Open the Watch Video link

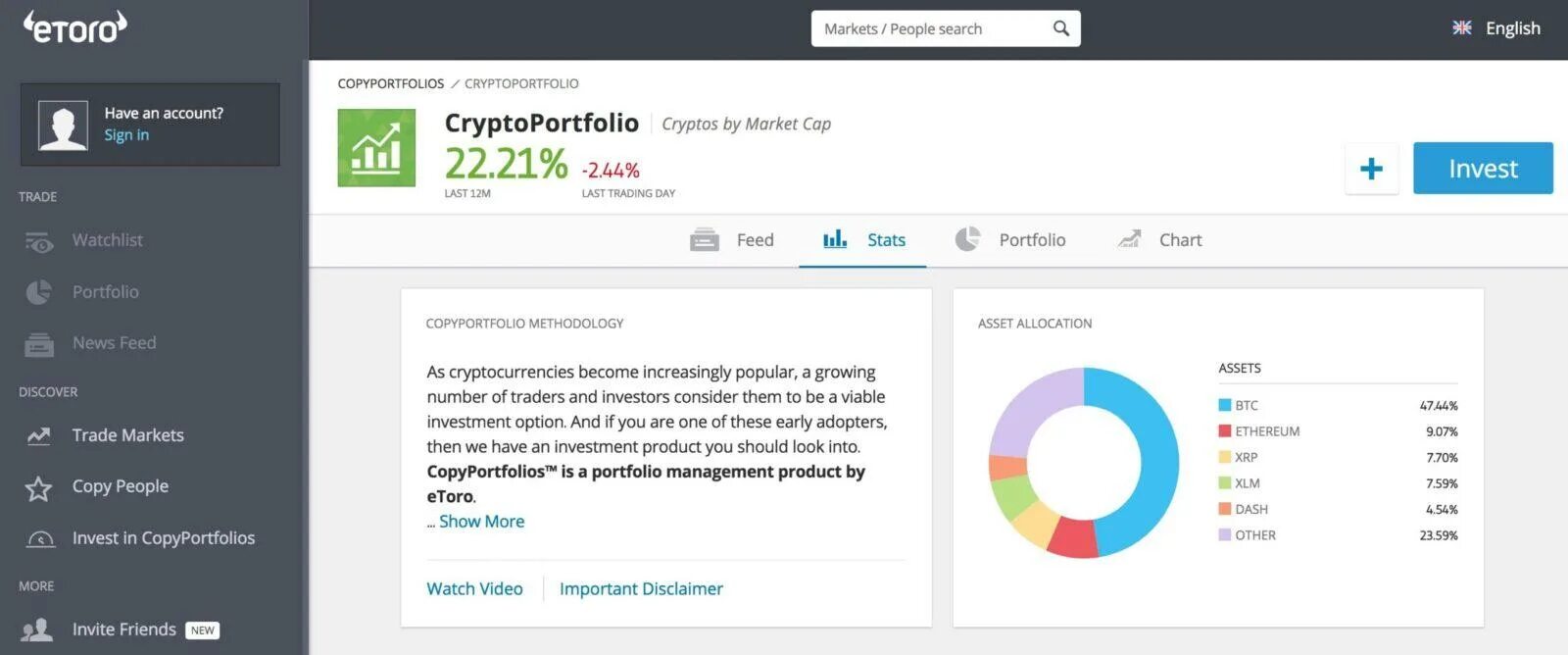click(x=474, y=589)
